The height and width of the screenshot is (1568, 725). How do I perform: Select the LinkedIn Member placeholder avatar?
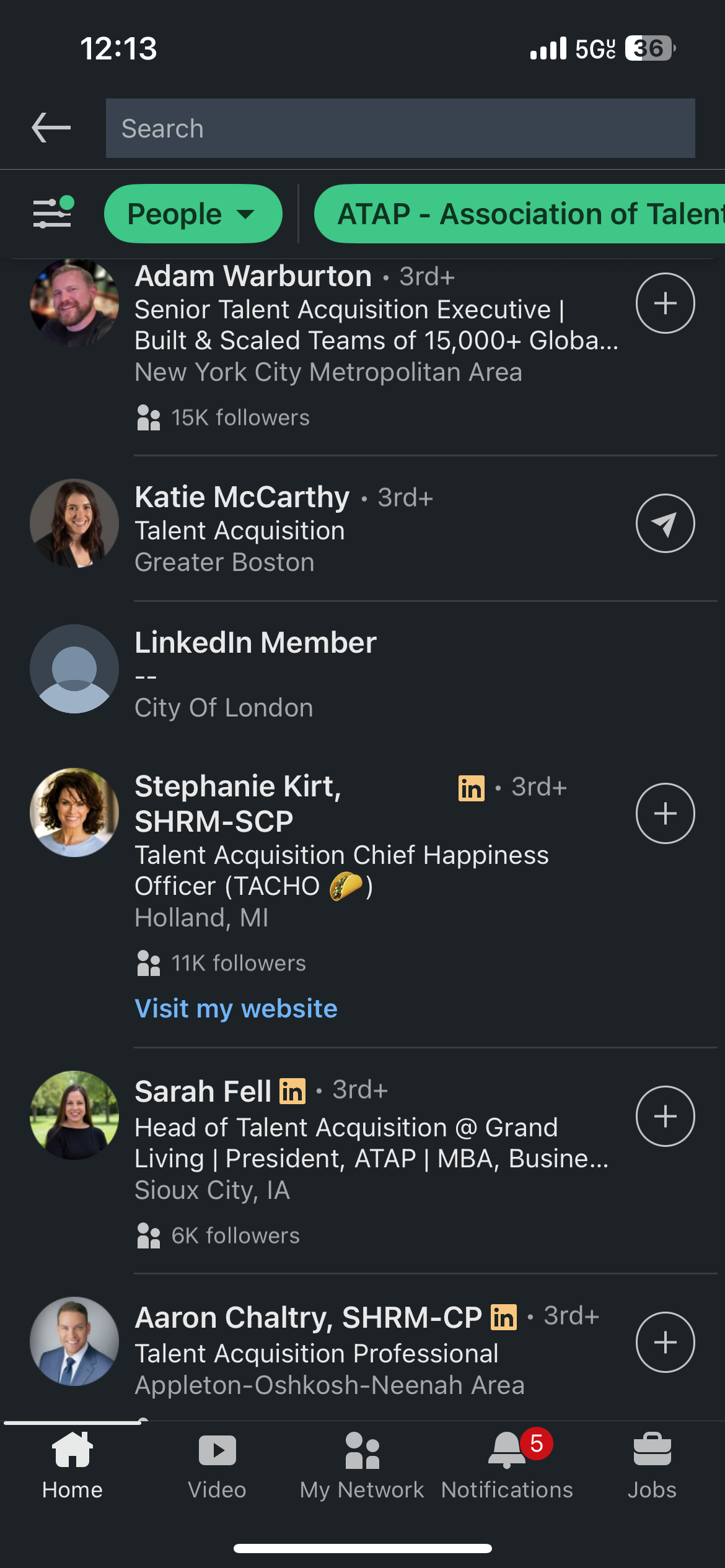coord(74,669)
